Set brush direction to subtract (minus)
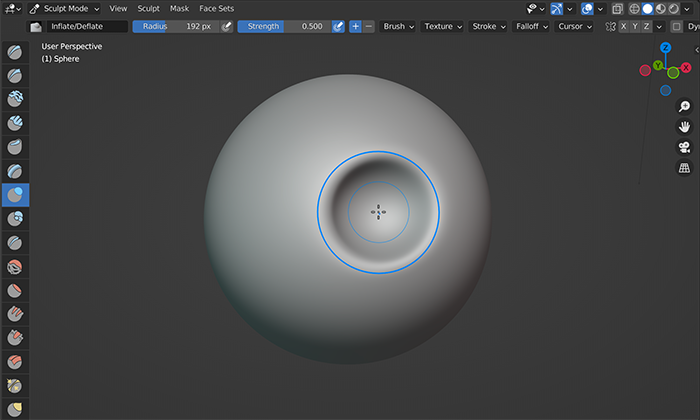 click(369, 27)
